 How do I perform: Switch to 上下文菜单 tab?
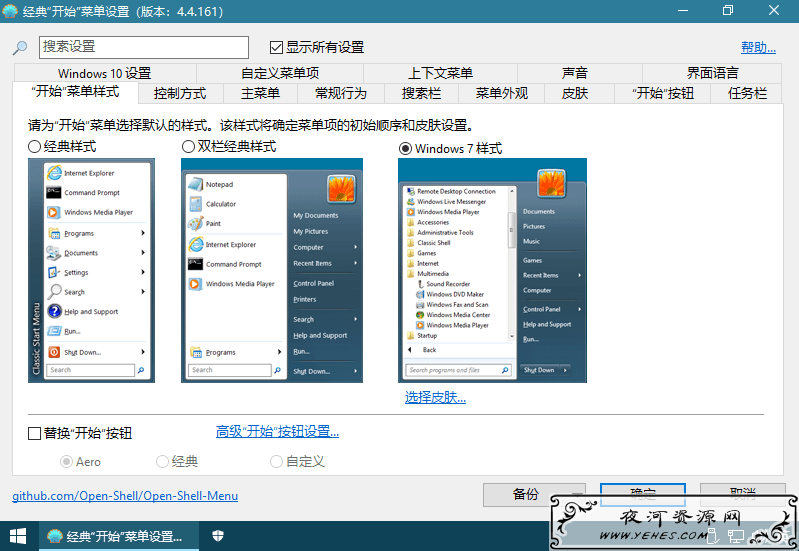click(x=440, y=73)
